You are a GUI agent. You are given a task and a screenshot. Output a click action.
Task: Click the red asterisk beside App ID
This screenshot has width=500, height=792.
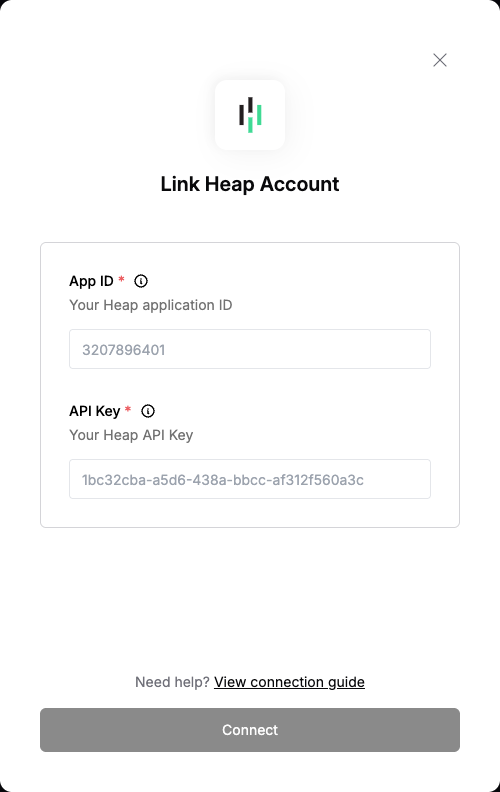(x=121, y=279)
